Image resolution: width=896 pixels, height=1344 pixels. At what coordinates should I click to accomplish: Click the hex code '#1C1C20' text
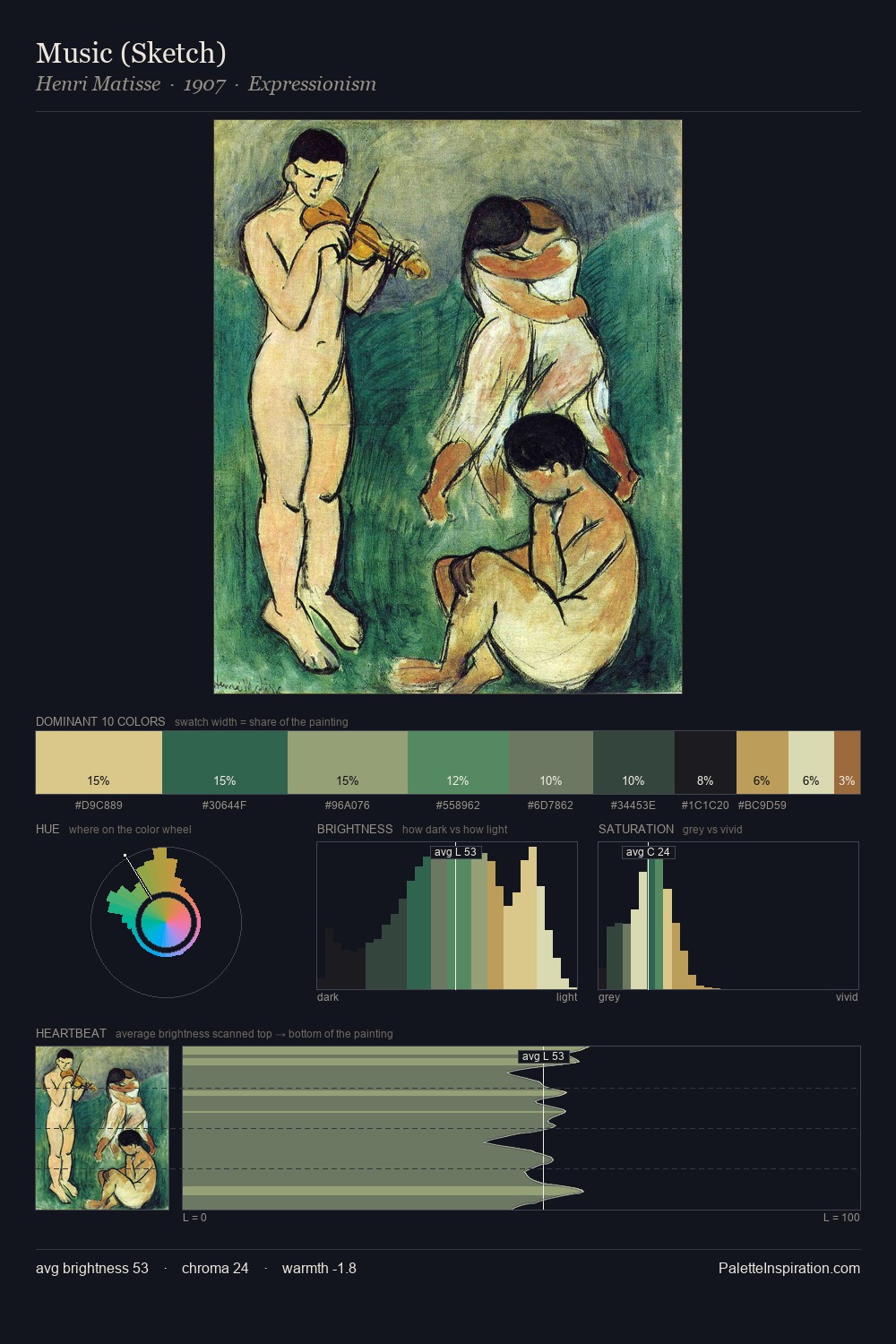[x=705, y=806]
